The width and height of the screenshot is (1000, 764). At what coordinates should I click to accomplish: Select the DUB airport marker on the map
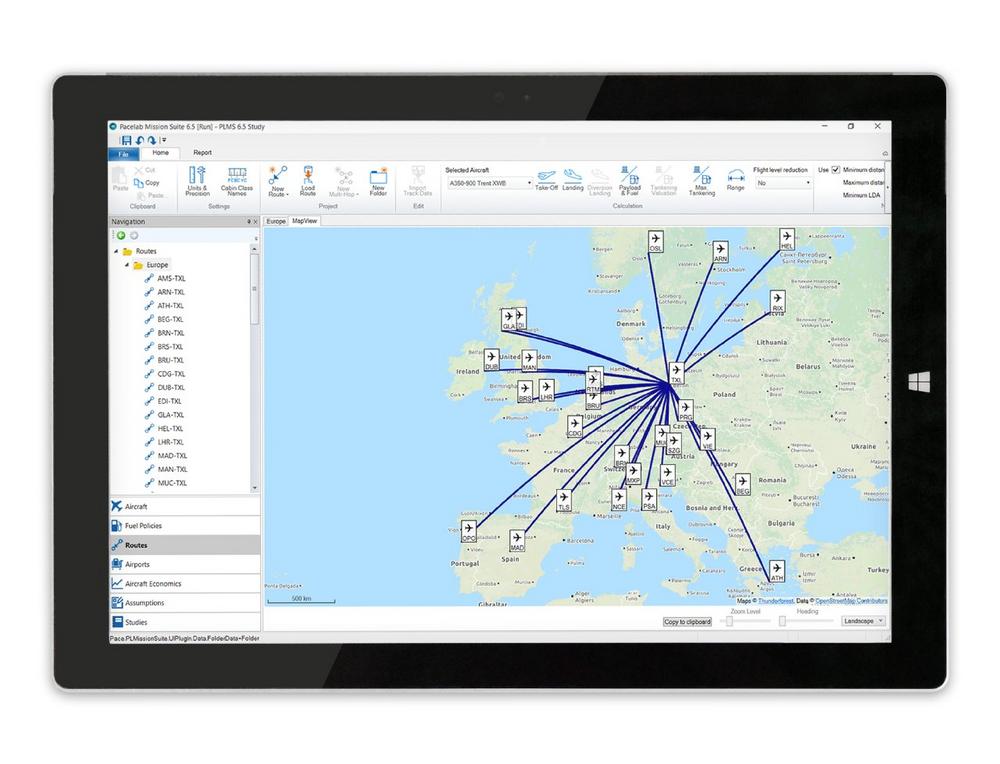[491, 360]
